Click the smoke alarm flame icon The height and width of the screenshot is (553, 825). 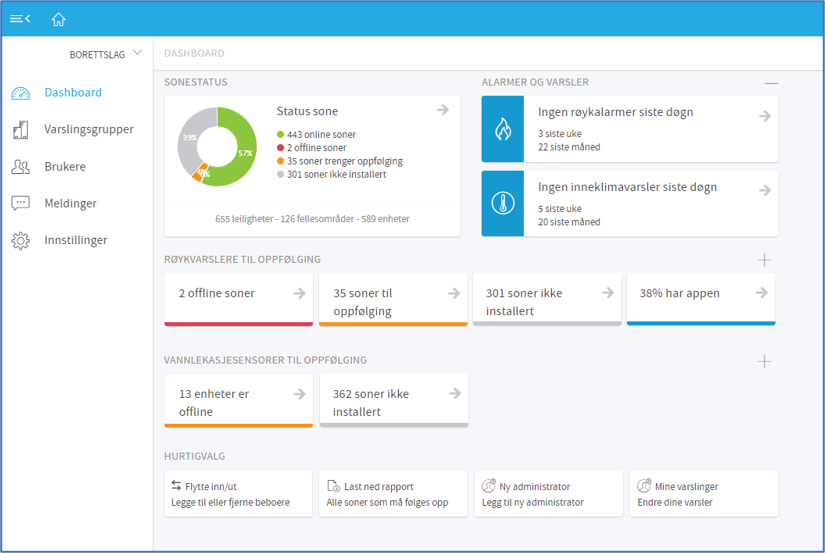click(502, 129)
